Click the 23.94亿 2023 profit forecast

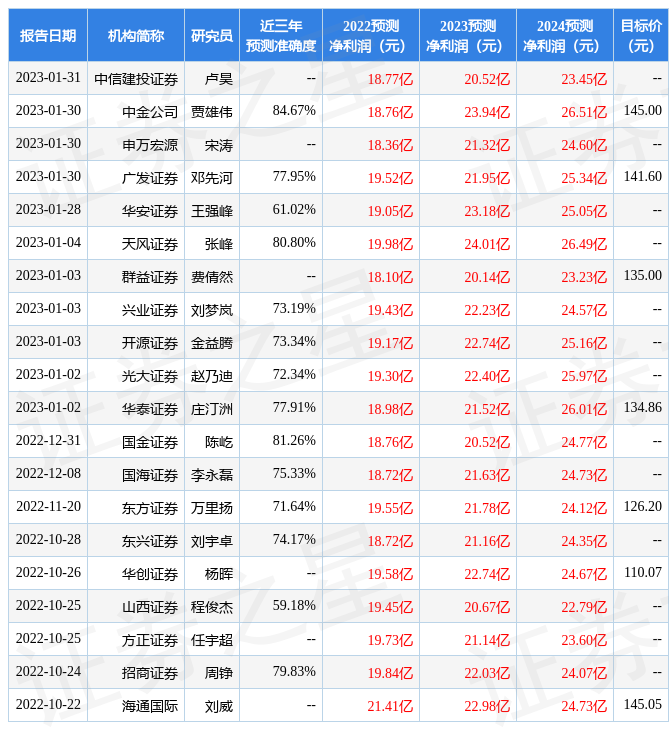(487, 112)
